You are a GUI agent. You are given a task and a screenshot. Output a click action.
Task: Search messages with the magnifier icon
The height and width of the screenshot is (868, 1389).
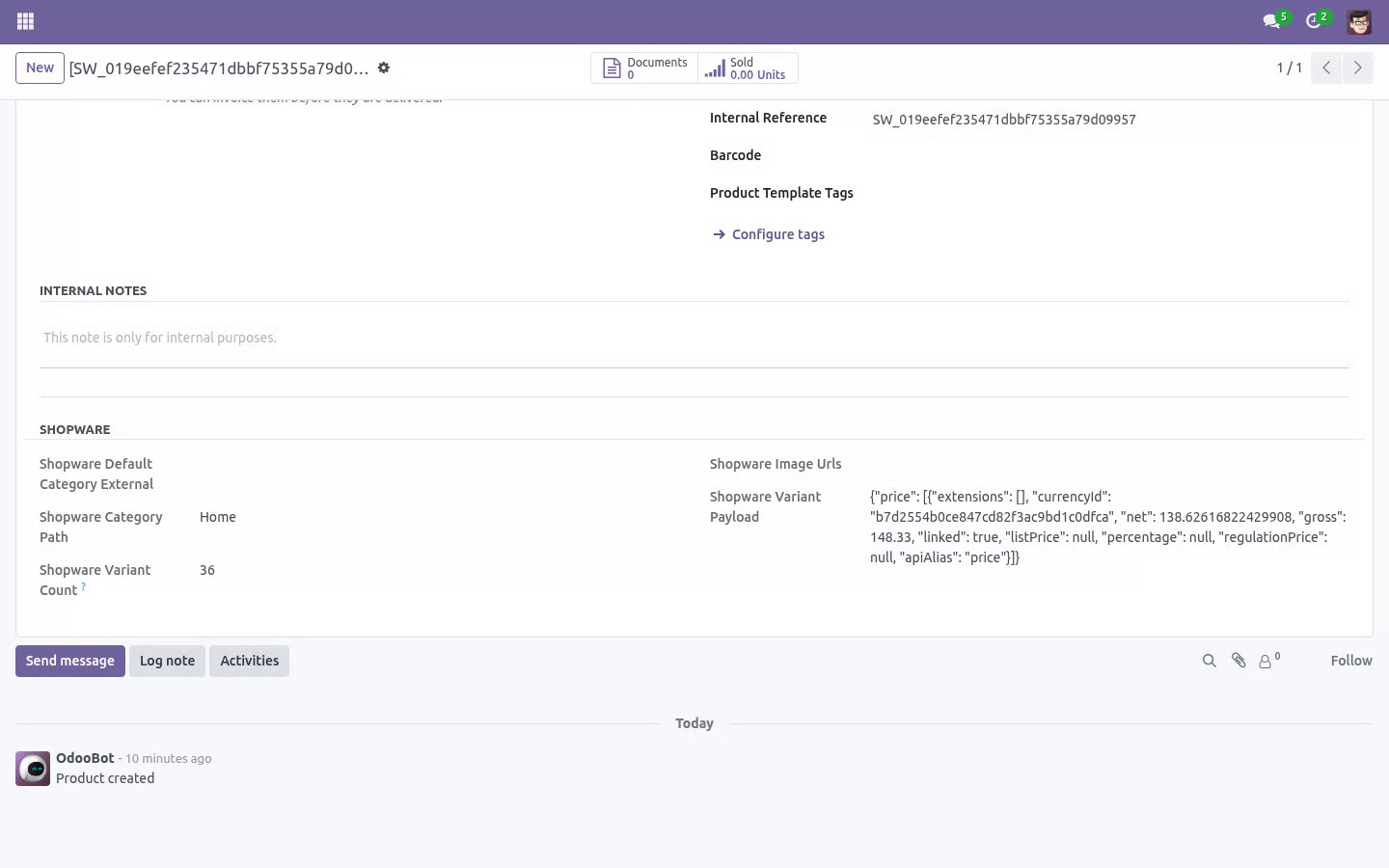1209,661
